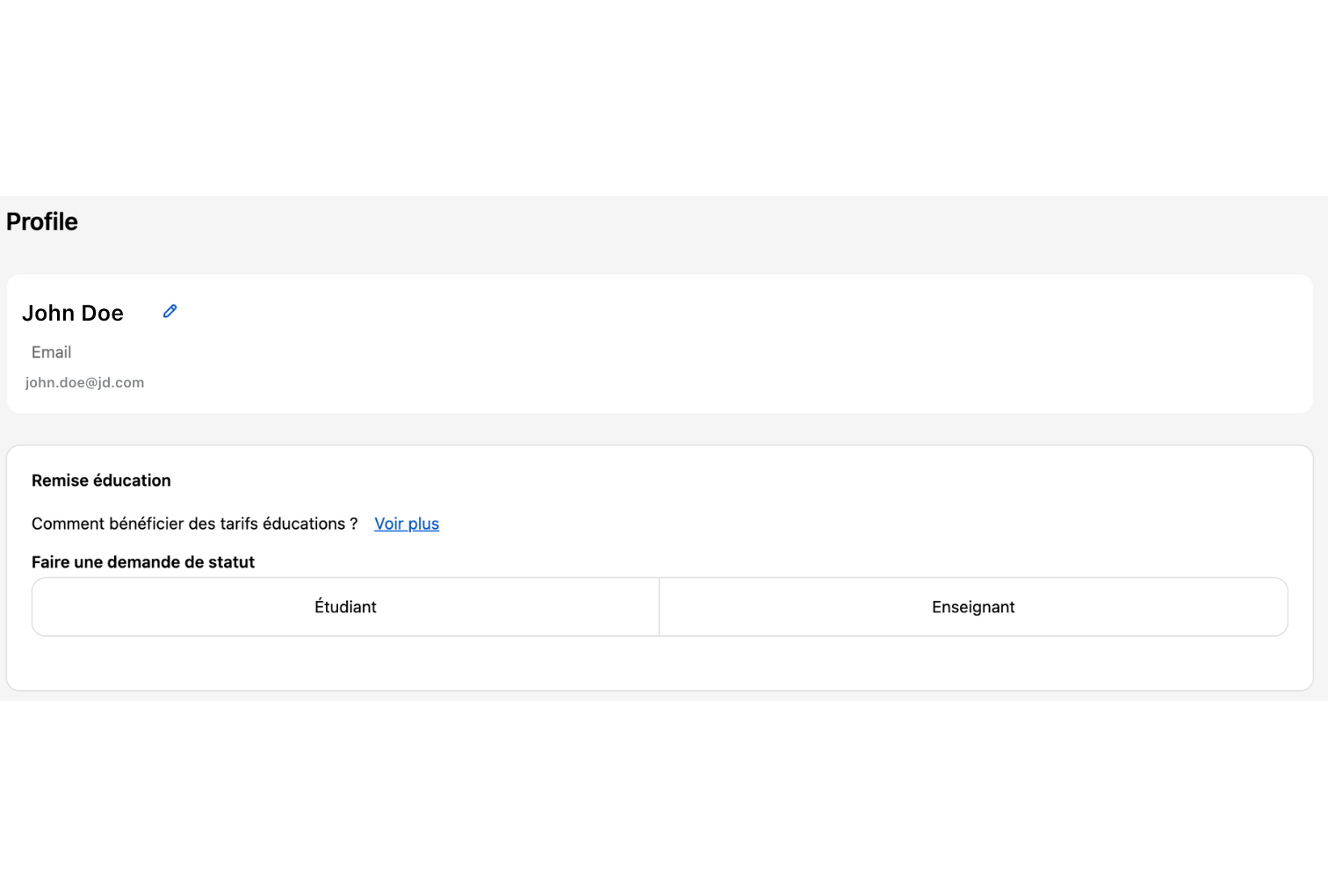1328x896 pixels.
Task: Request student status with Étudiant
Action: (x=345, y=607)
